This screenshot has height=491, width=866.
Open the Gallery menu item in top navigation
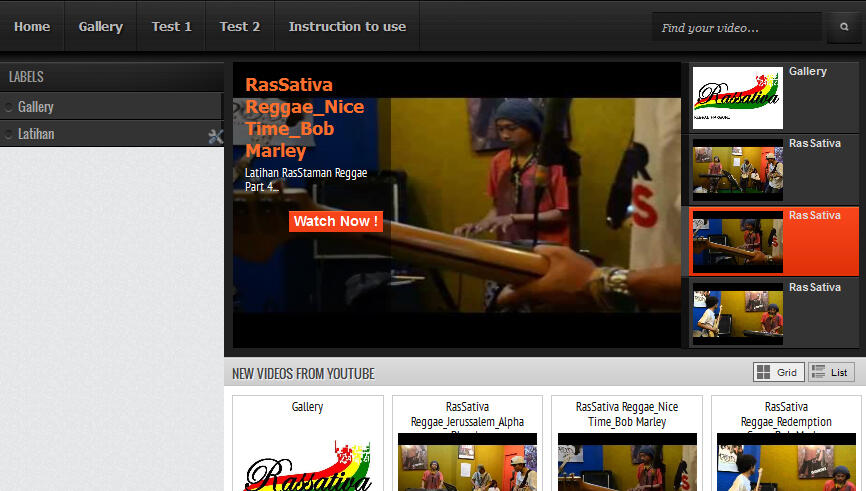101,27
